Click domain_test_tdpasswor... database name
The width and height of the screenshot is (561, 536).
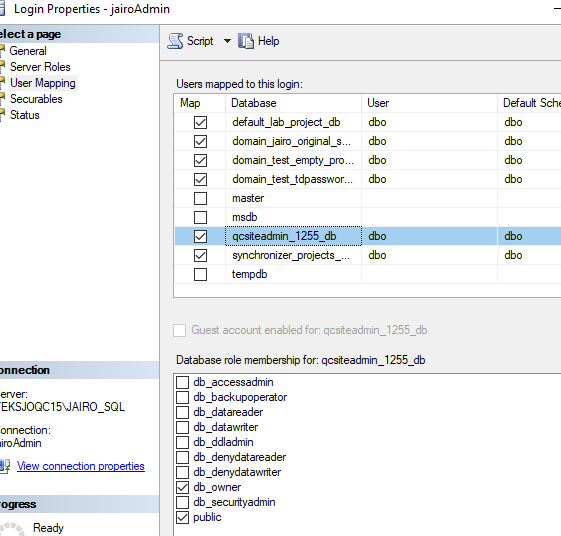[292, 179]
